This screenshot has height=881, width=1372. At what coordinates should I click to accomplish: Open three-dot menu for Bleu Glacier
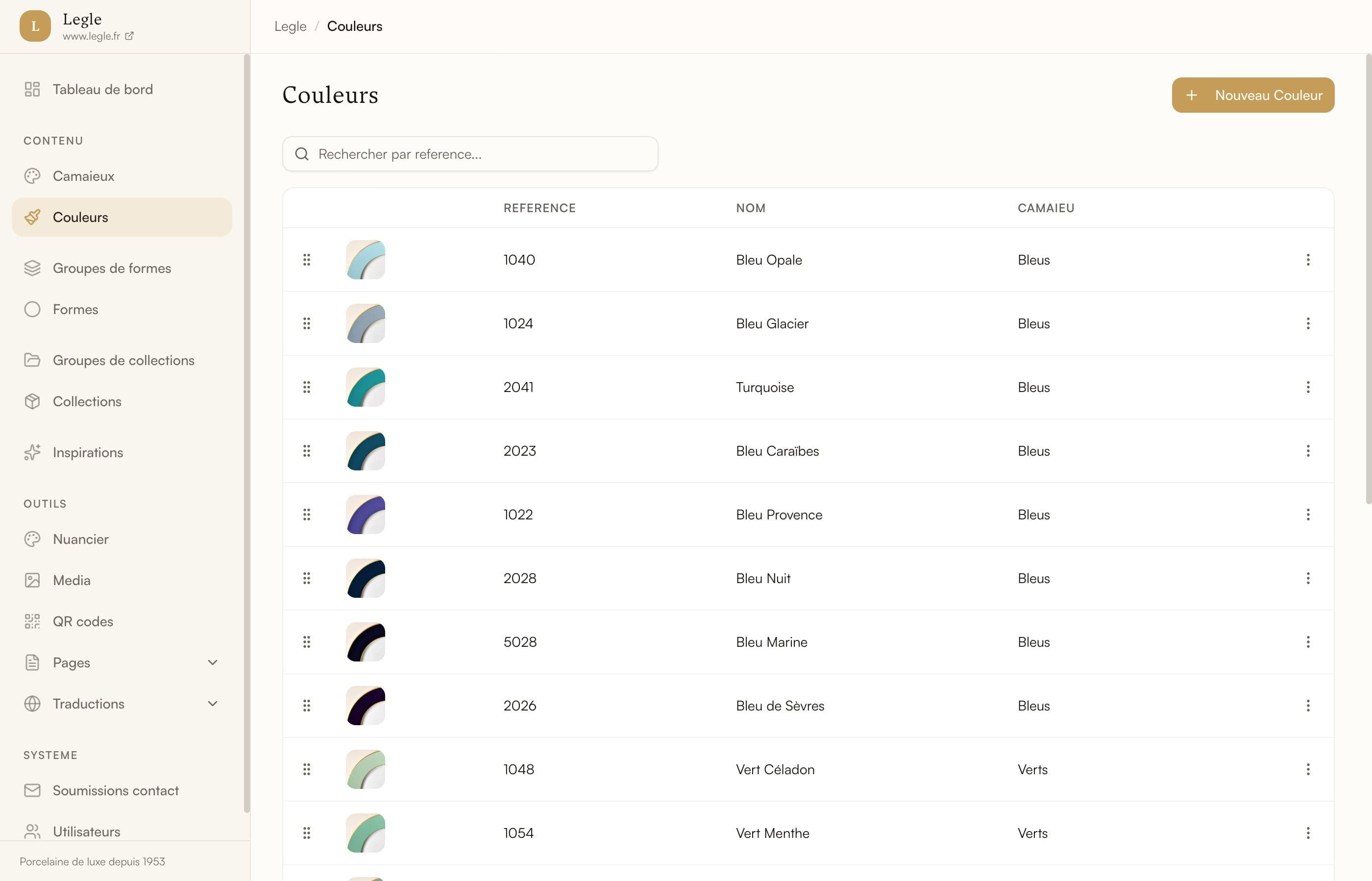click(x=1308, y=323)
